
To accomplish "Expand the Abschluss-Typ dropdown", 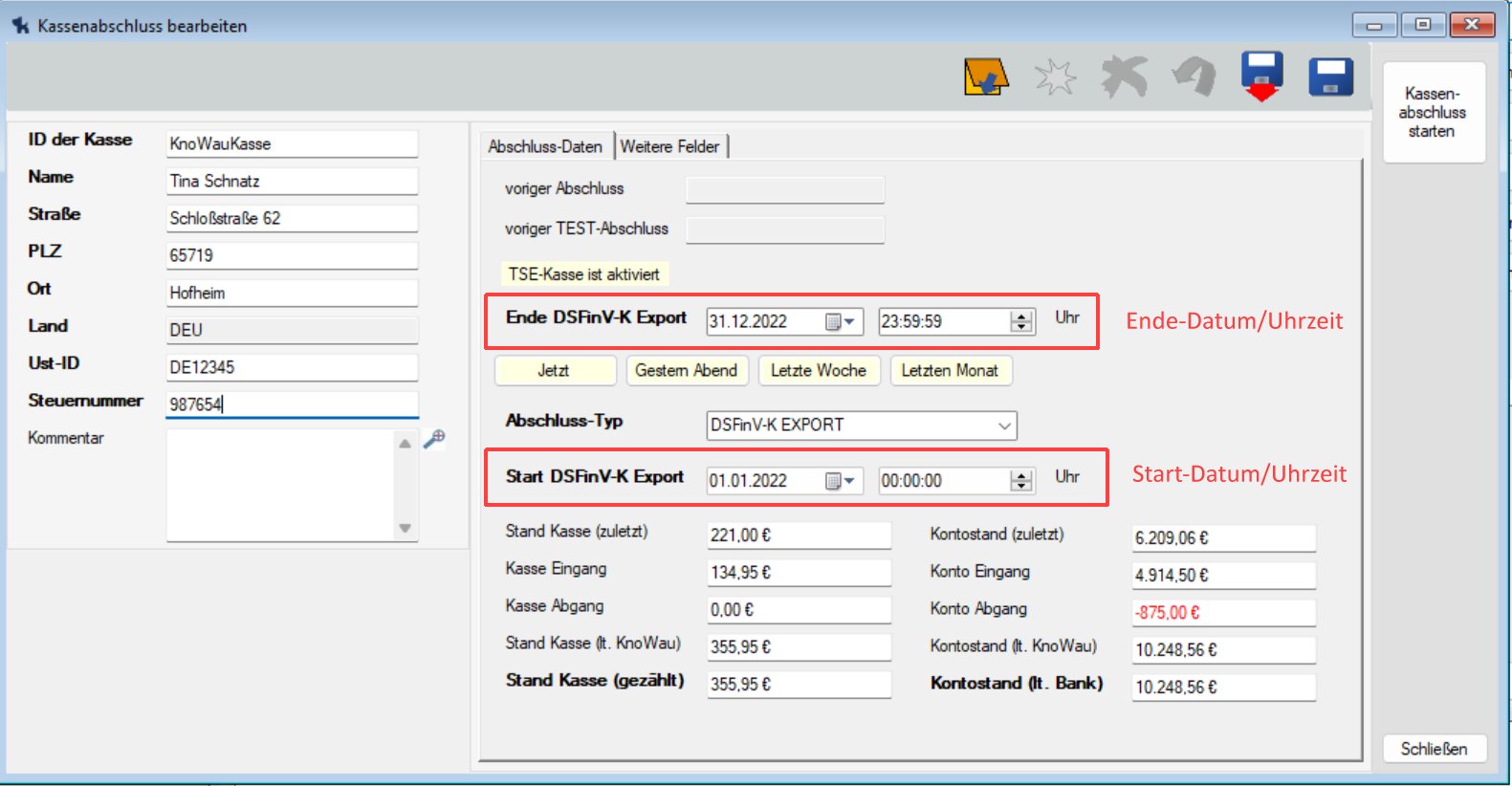I will click(x=1004, y=426).
